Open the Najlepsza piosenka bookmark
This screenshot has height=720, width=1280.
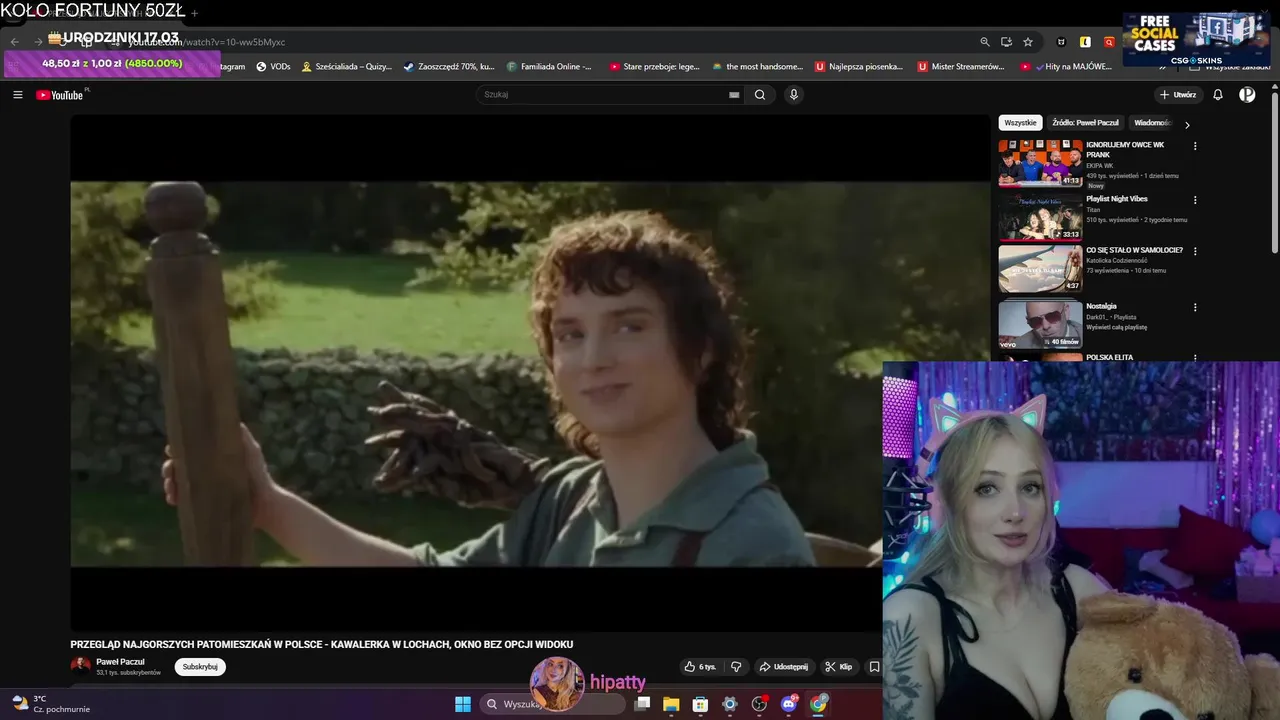coord(859,67)
